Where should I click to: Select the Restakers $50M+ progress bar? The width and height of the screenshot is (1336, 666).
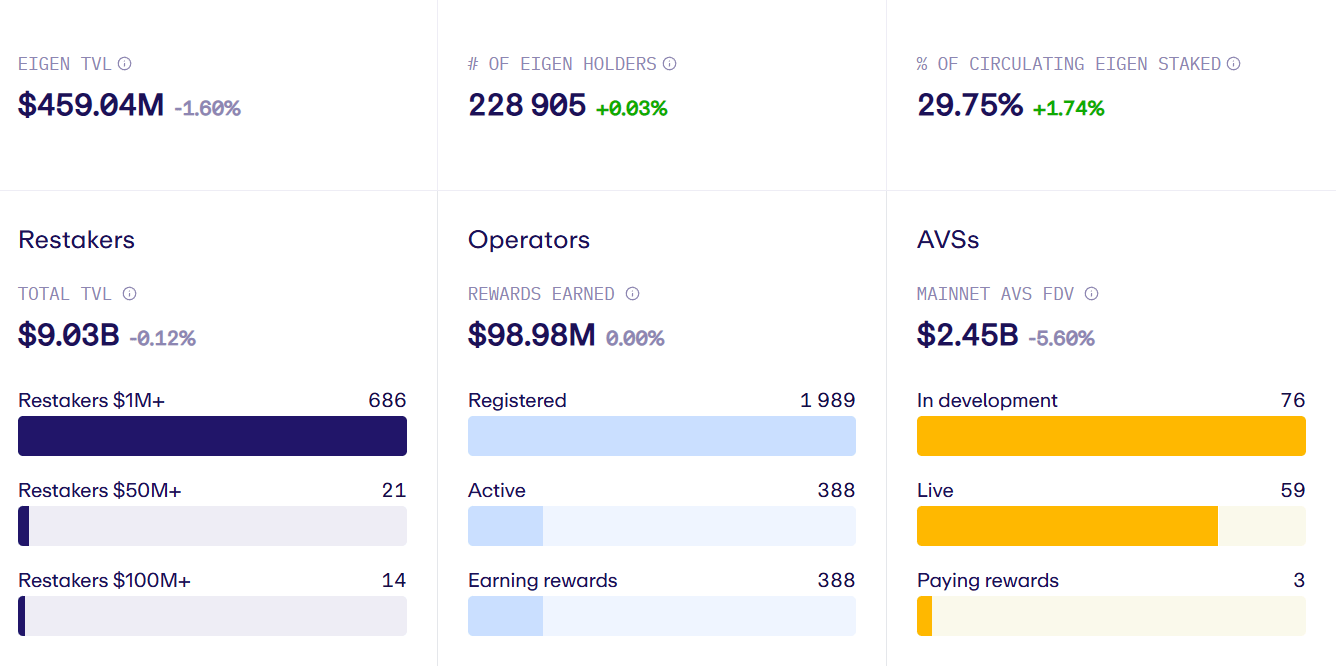point(212,526)
